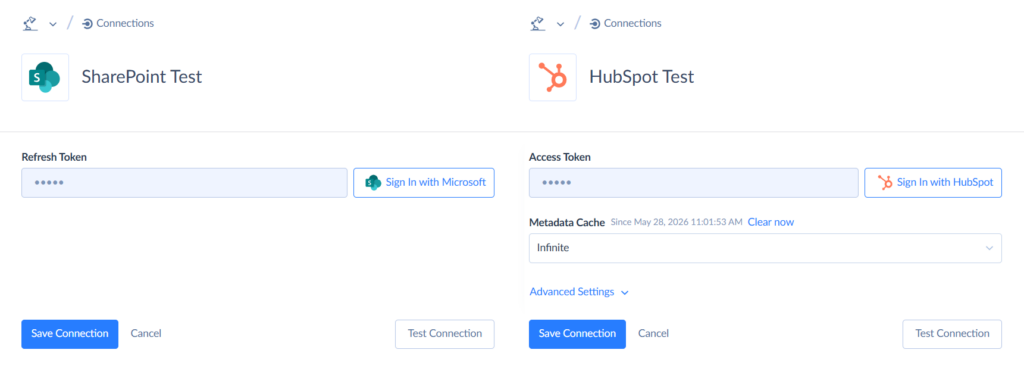Click the Refresh Token label

click(54, 157)
